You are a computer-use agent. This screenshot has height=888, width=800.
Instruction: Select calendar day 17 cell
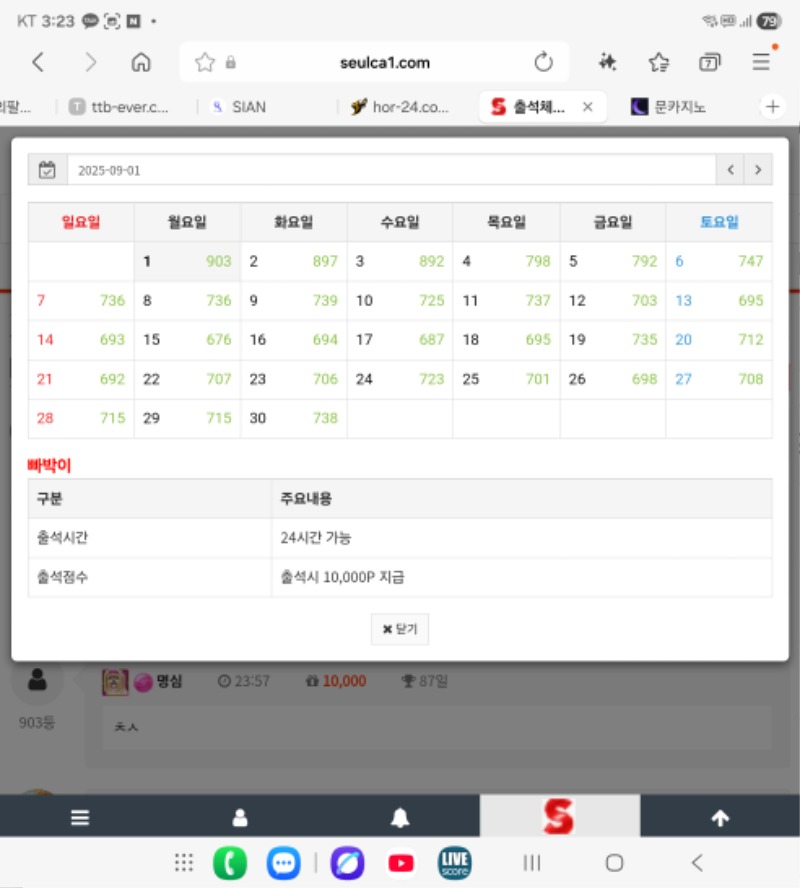399,340
